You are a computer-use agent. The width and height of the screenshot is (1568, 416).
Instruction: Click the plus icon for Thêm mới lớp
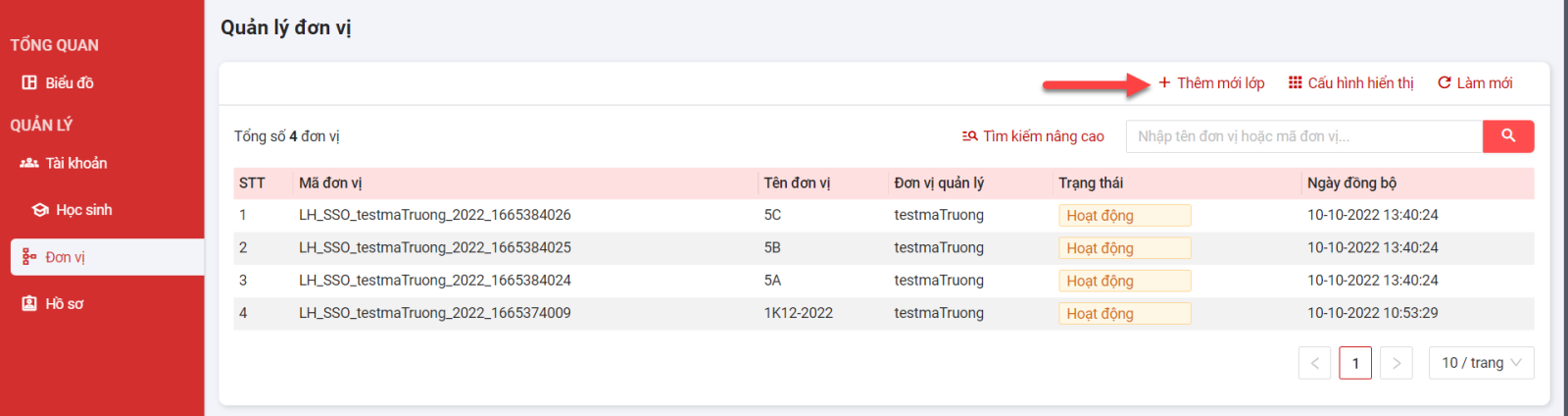(1164, 83)
